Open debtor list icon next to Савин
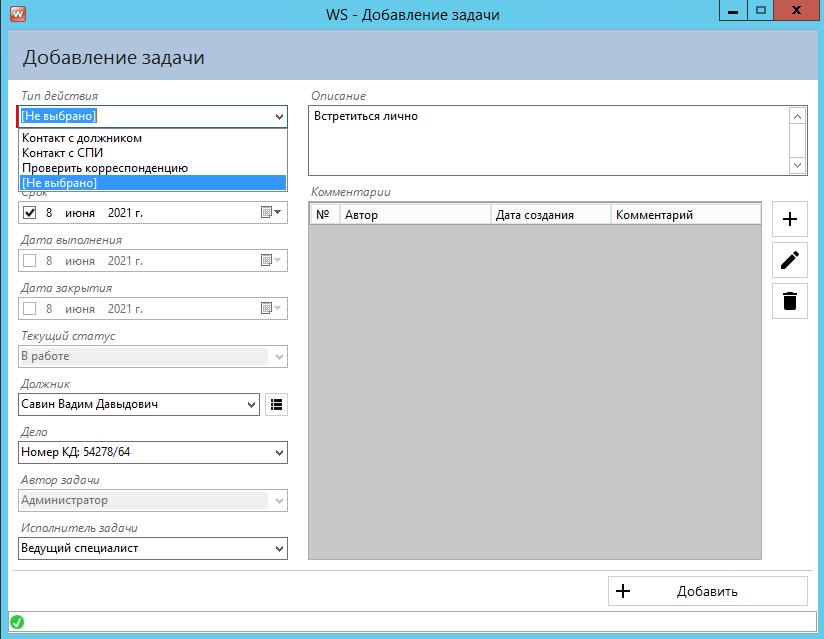Screen dimensions: 824x639 (x=276, y=404)
